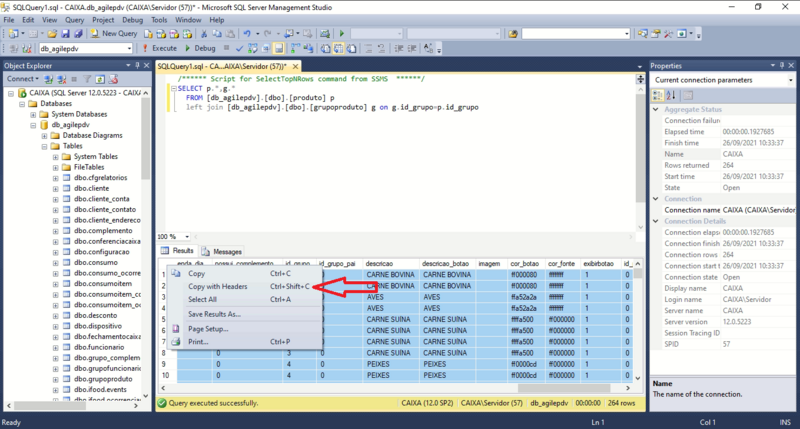Toggle Include Actual Execution Plan icon
The height and width of the screenshot is (429, 800).
[x=295, y=48]
